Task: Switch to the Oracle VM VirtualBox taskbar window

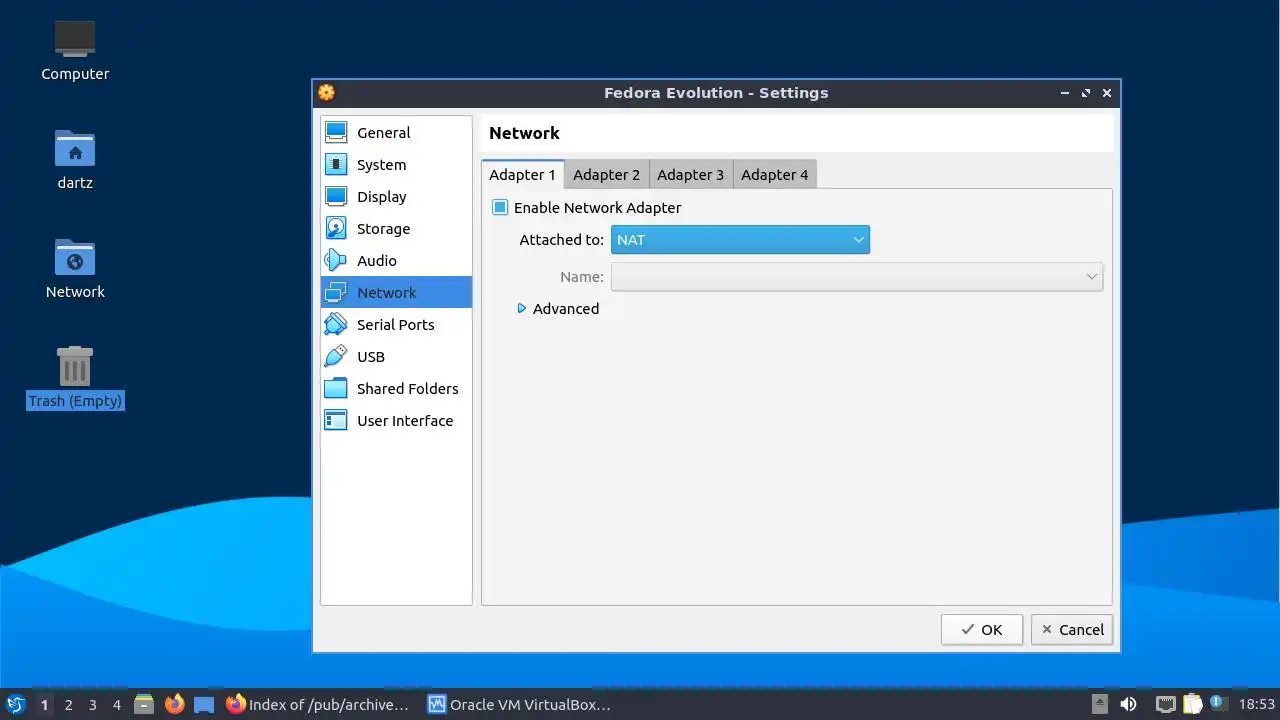Action: 520,705
